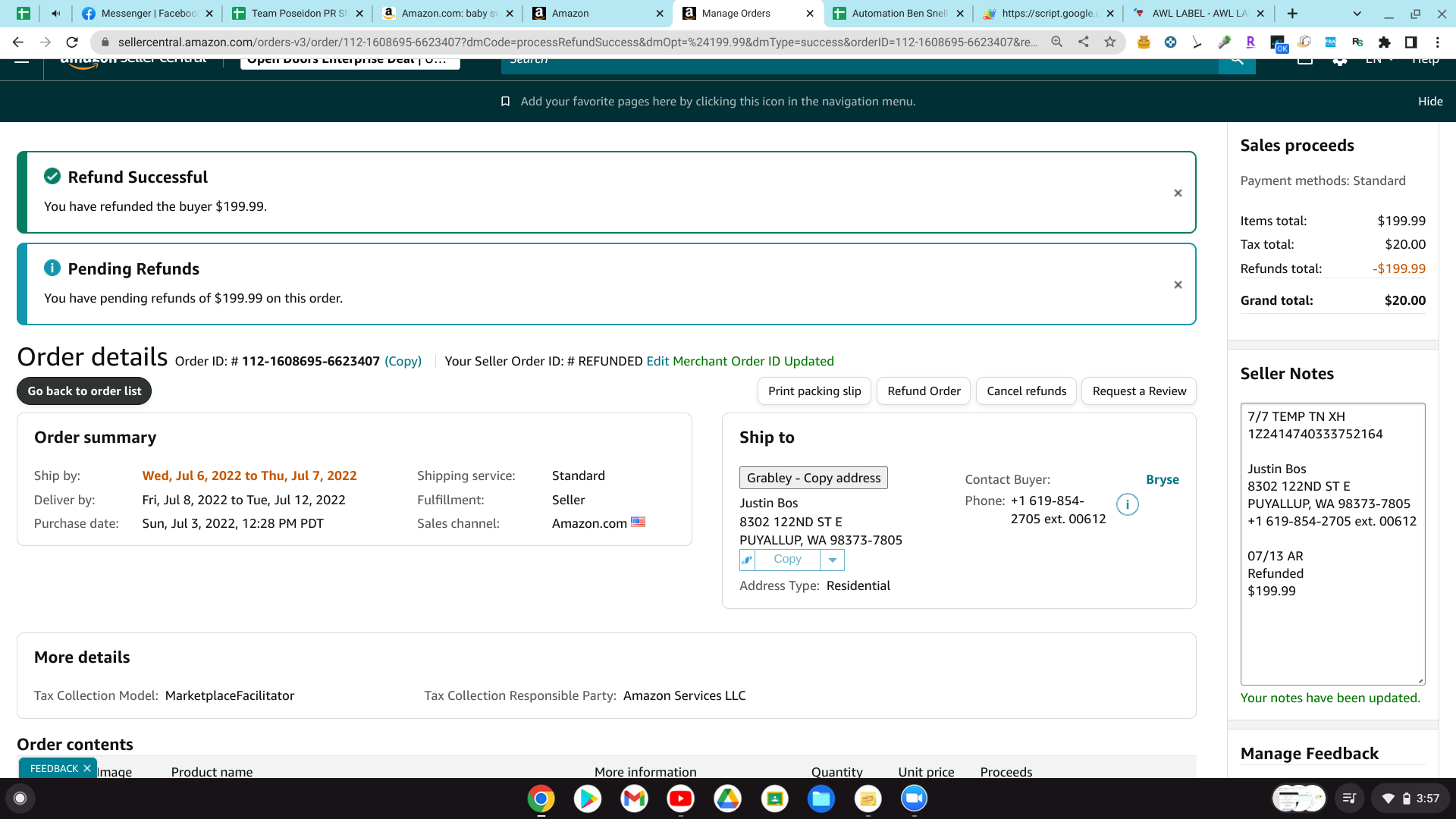Reload the current page
Screen dimensions: 1456x819
tap(72, 42)
